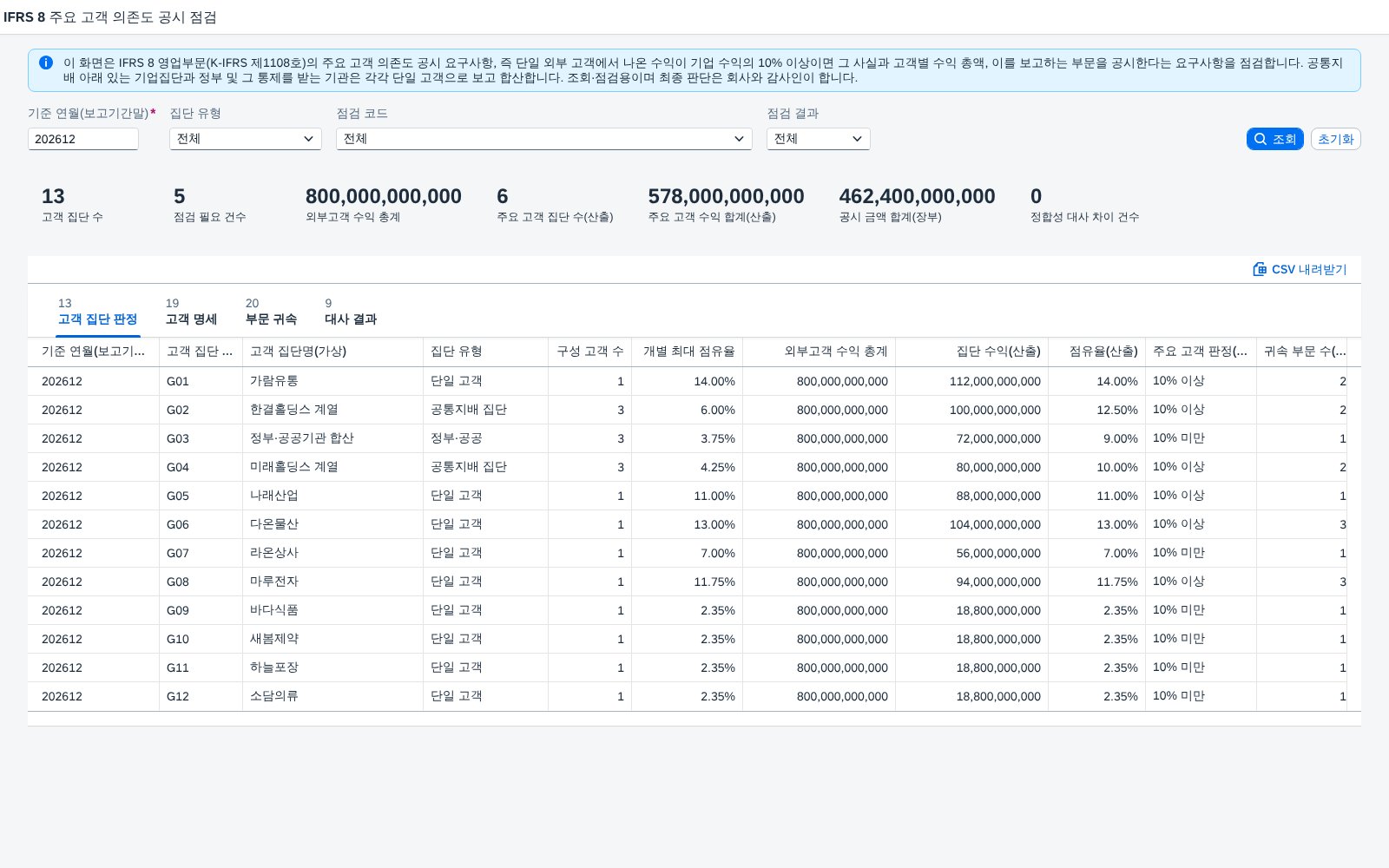Select the 소담의류 cell

pyautogui.click(x=332, y=696)
